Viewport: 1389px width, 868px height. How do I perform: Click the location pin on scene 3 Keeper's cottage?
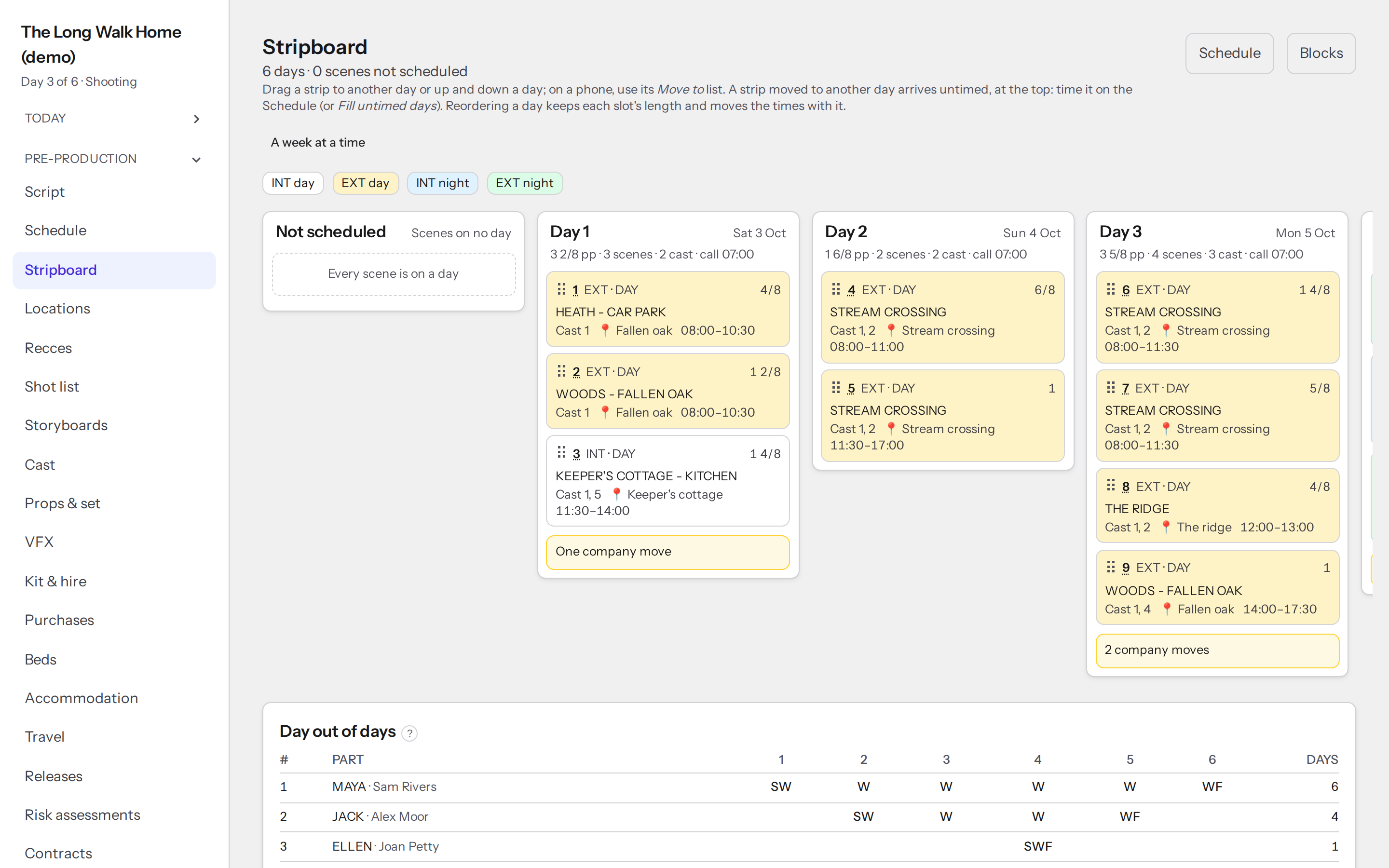pyautogui.click(x=616, y=494)
